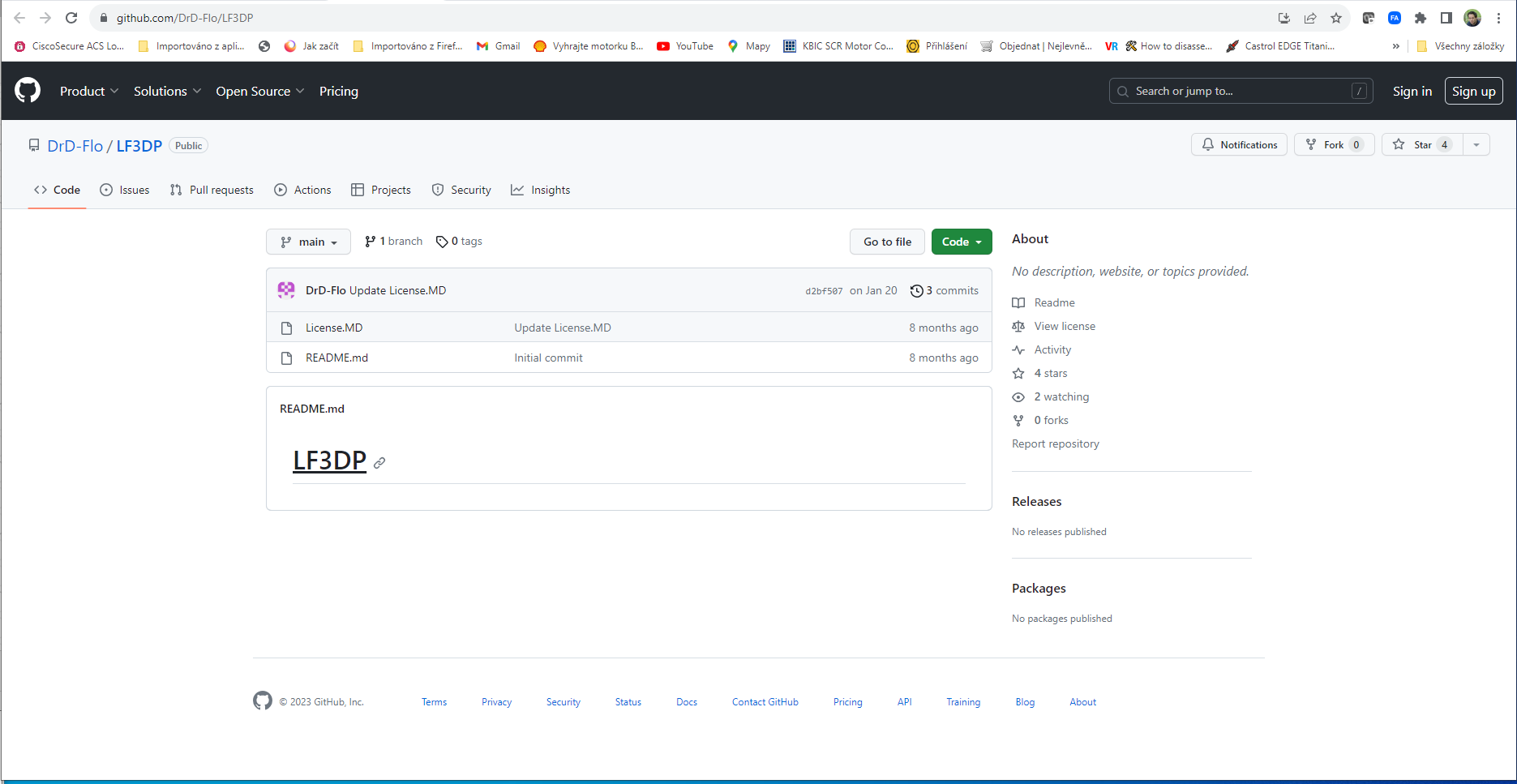This screenshot has height=784, width=1517.
Task: Open the YouTube bookmark
Action: [x=685, y=46]
